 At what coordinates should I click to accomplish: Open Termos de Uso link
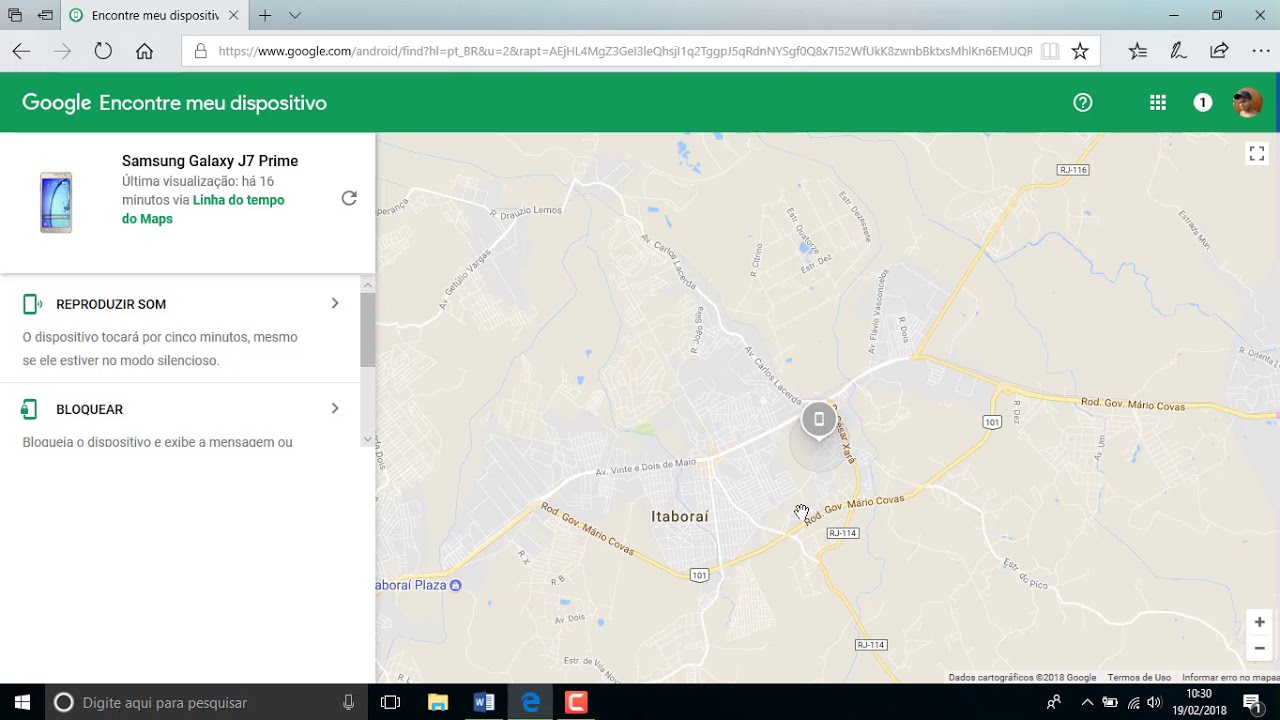tap(1139, 678)
